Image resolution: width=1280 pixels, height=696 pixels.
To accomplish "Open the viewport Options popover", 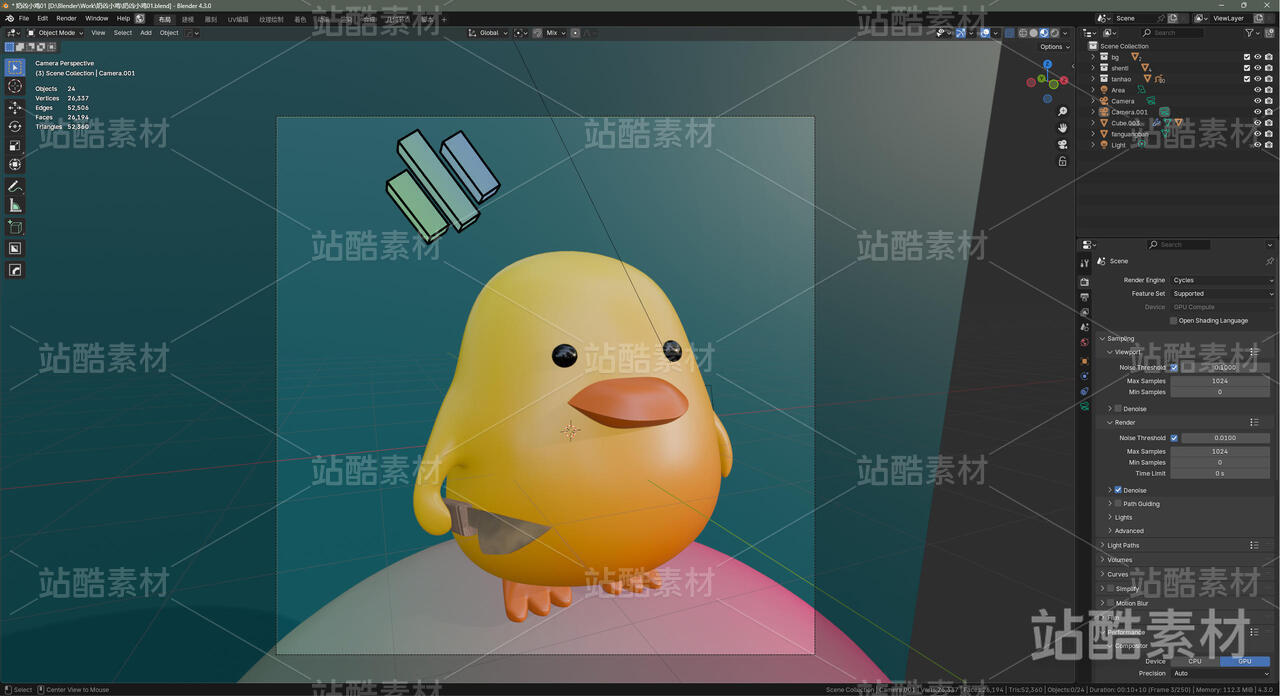I will pyautogui.click(x=1054, y=47).
